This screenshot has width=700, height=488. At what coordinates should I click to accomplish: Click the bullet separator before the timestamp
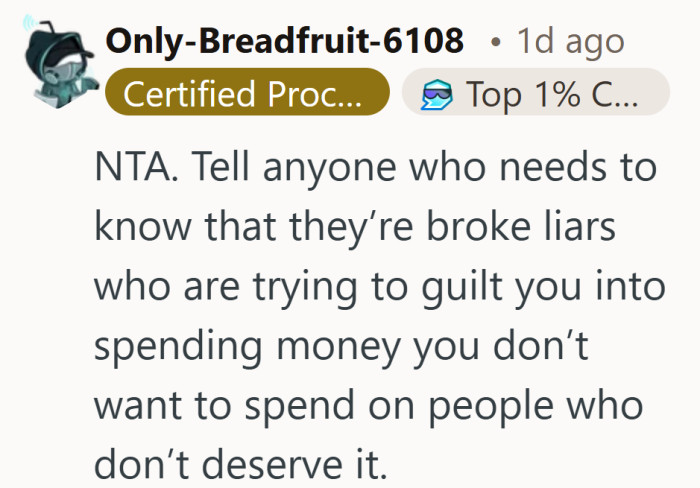[496, 43]
